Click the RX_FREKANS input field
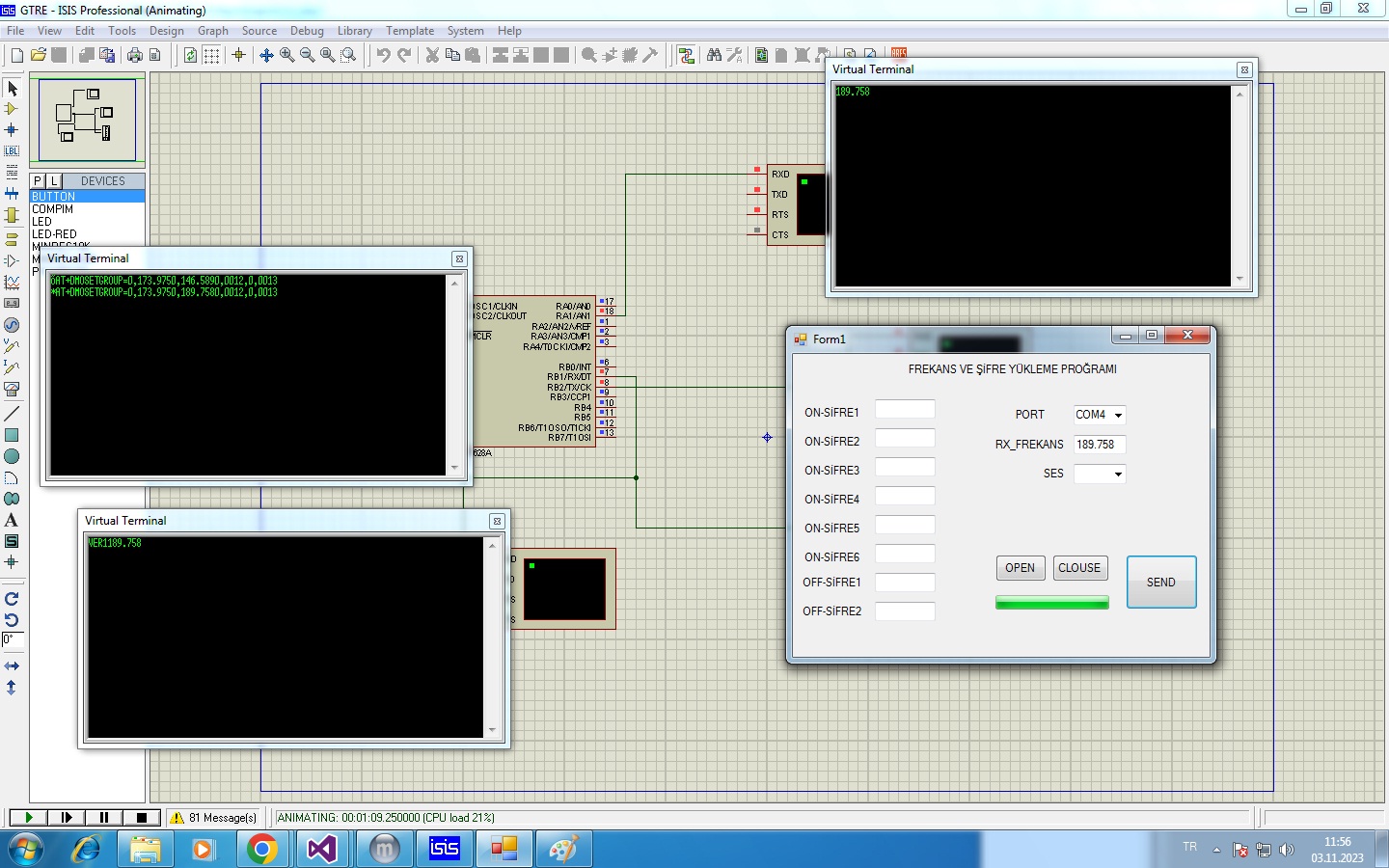The height and width of the screenshot is (868, 1389). [x=1100, y=445]
